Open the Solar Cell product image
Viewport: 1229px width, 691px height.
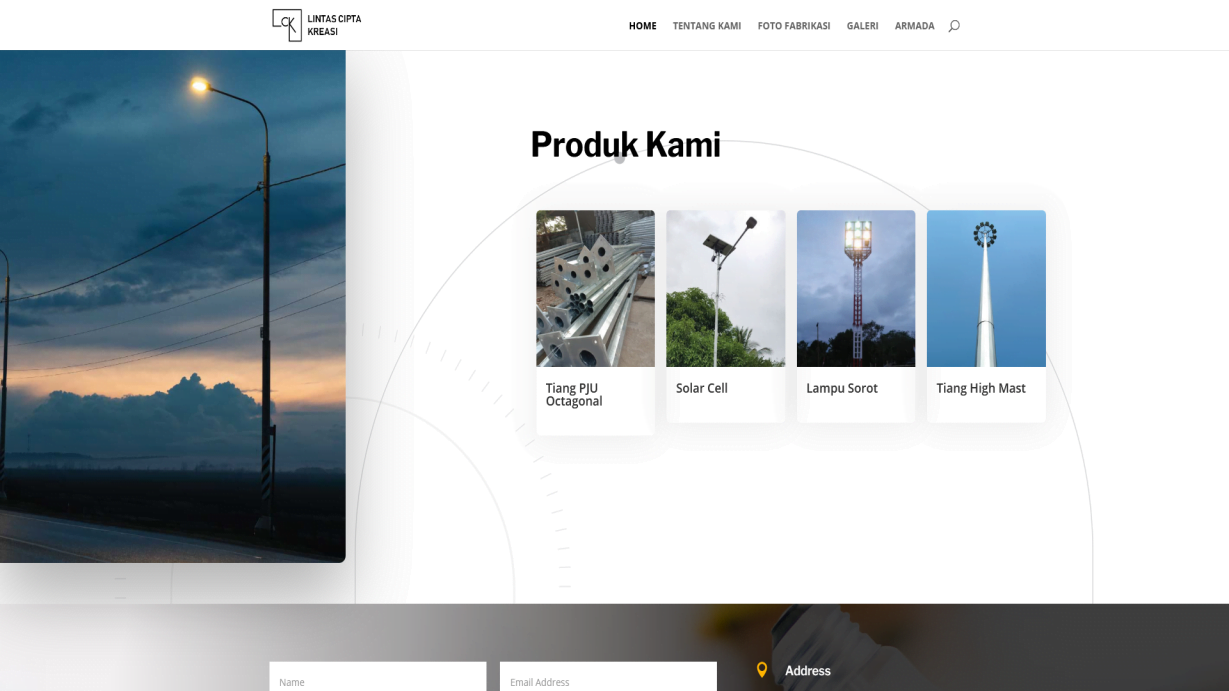726,288
